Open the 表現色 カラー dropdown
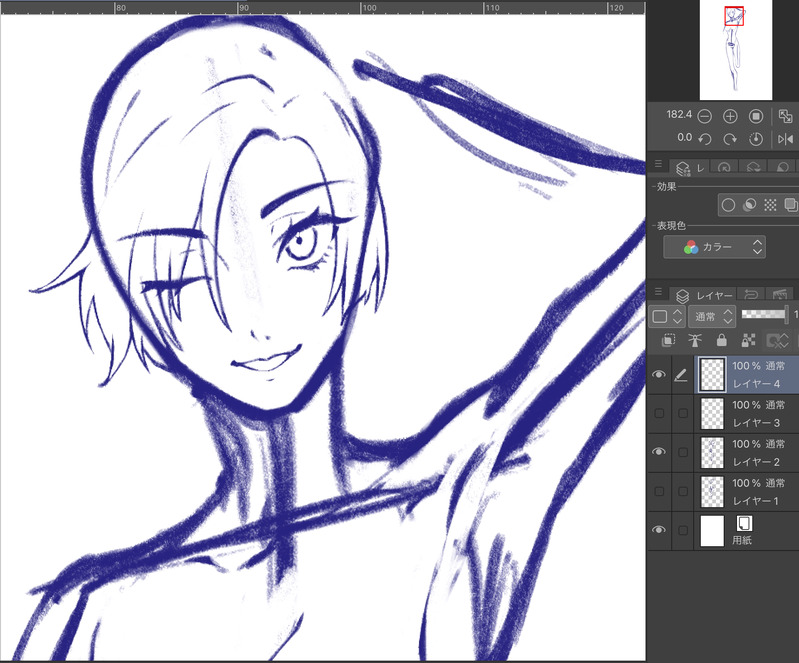 click(714, 247)
